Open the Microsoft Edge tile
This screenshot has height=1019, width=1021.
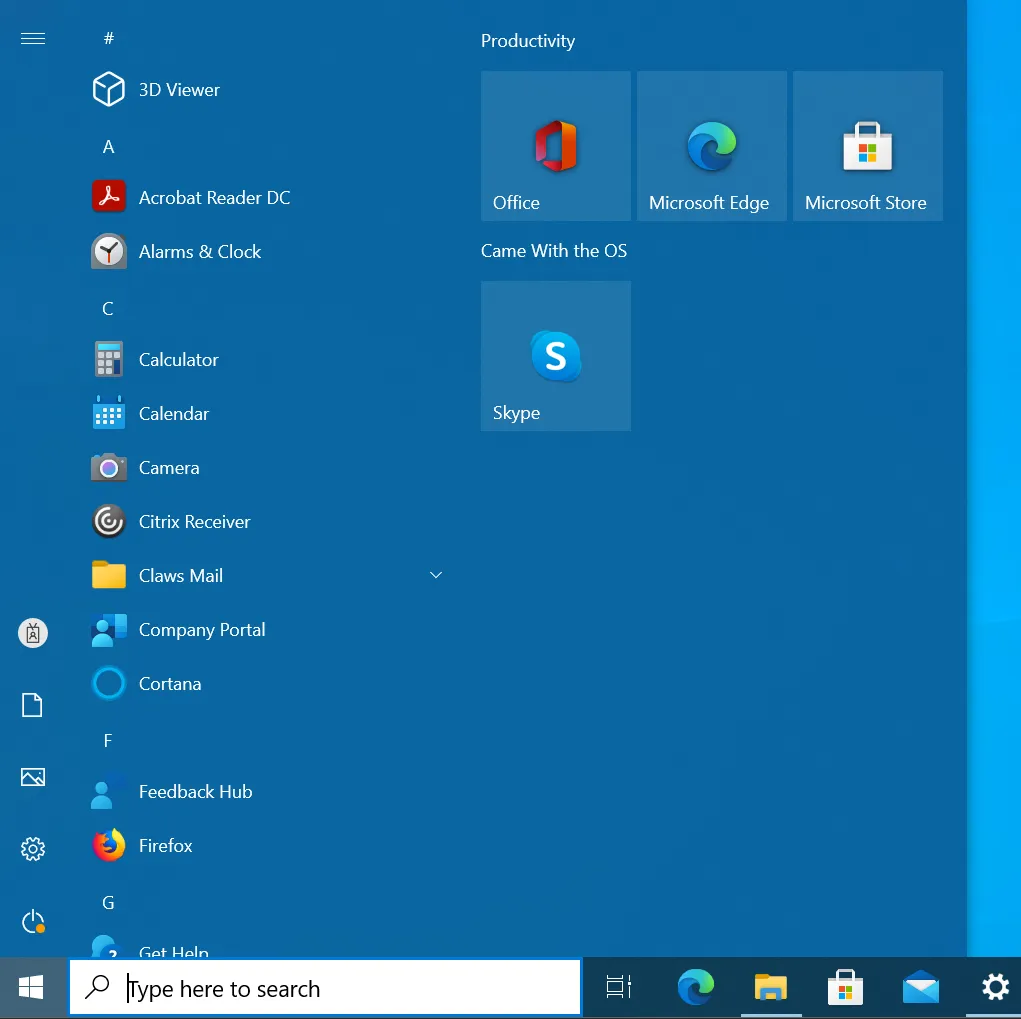coord(711,146)
